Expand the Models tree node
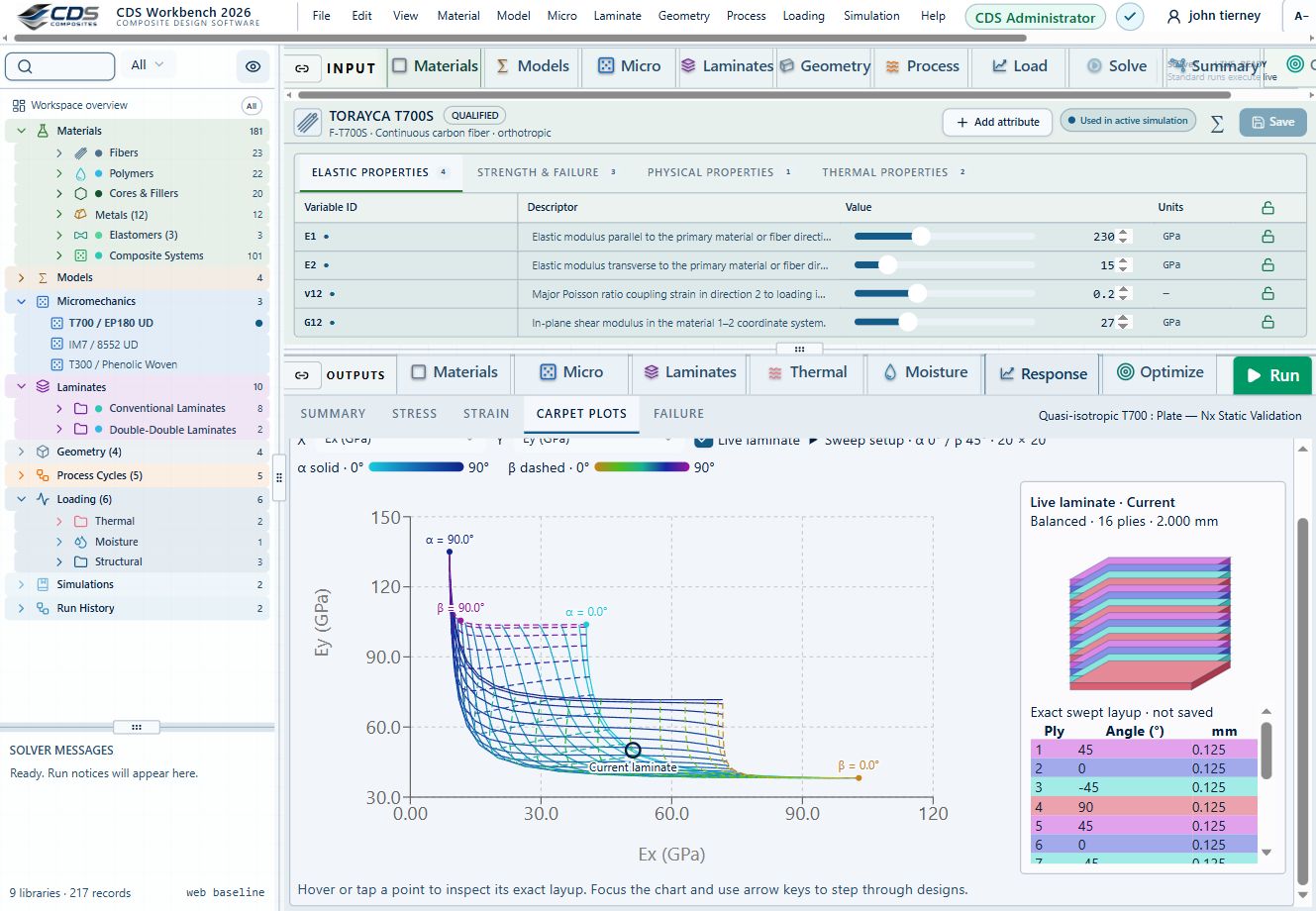This screenshot has width=1316, height=911. pos(22,278)
